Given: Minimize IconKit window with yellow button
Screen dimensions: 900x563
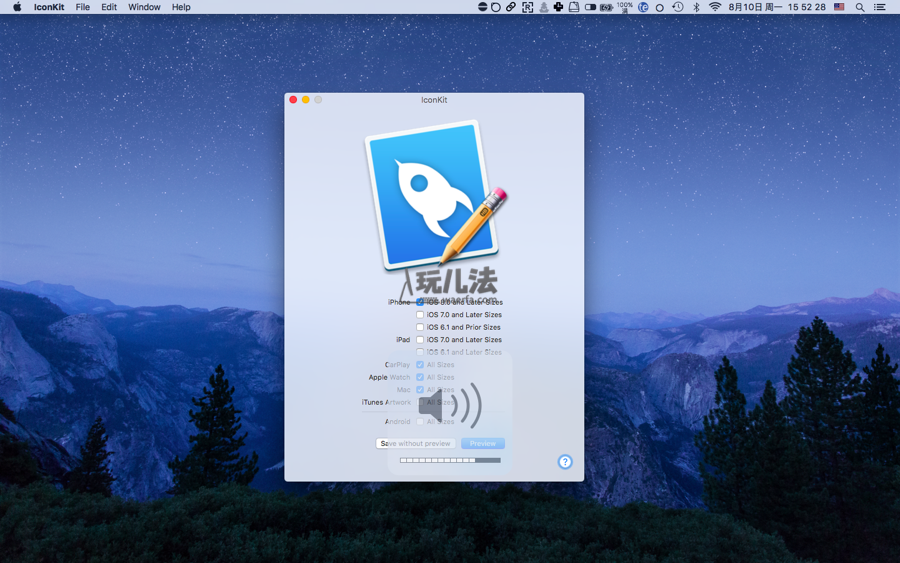Looking at the screenshot, I should [x=306, y=100].
